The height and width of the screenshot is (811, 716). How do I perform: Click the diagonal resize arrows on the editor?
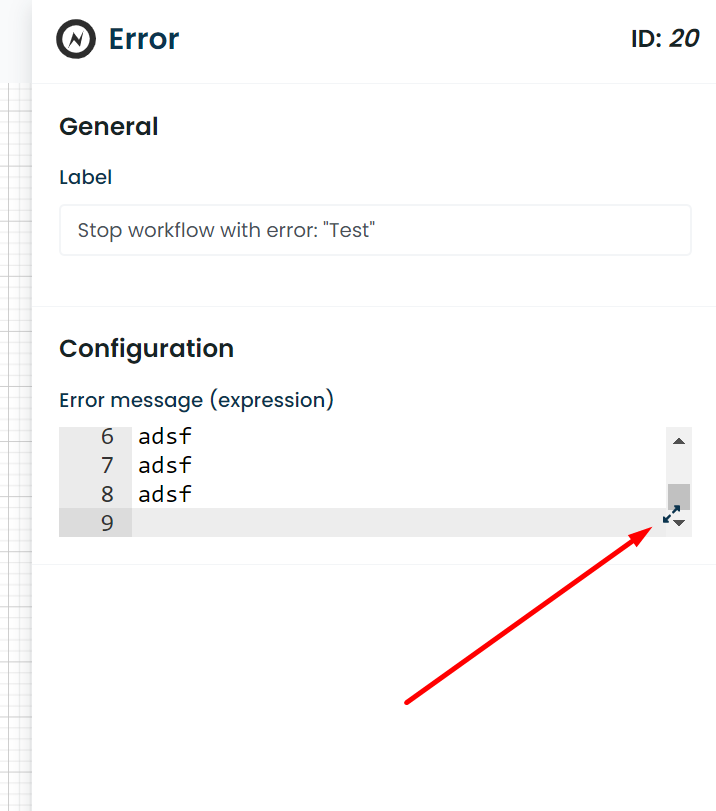point(672,514)
